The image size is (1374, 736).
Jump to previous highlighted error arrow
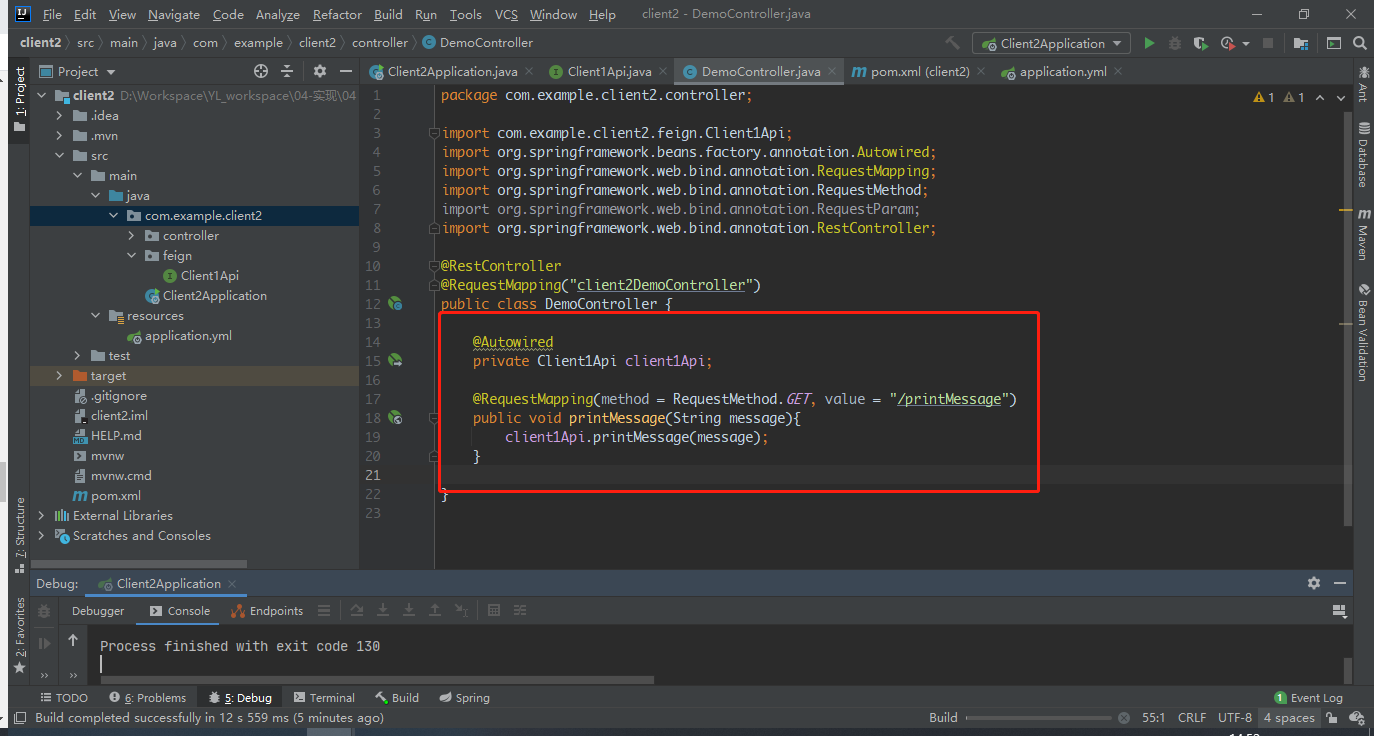(1320, 97)
